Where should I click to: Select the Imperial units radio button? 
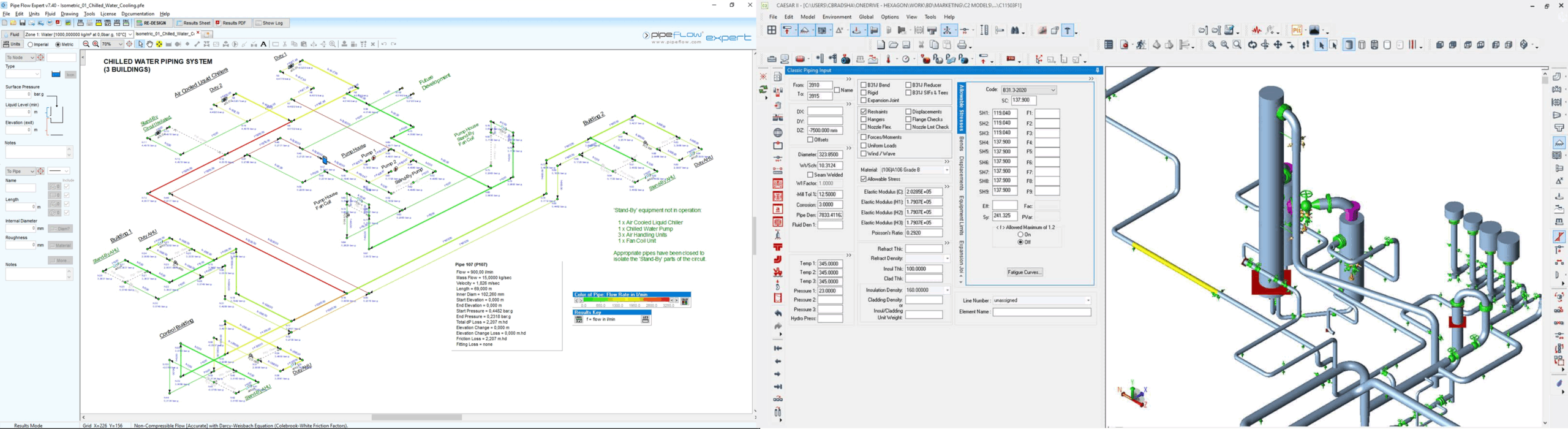[x=31, y=45]
